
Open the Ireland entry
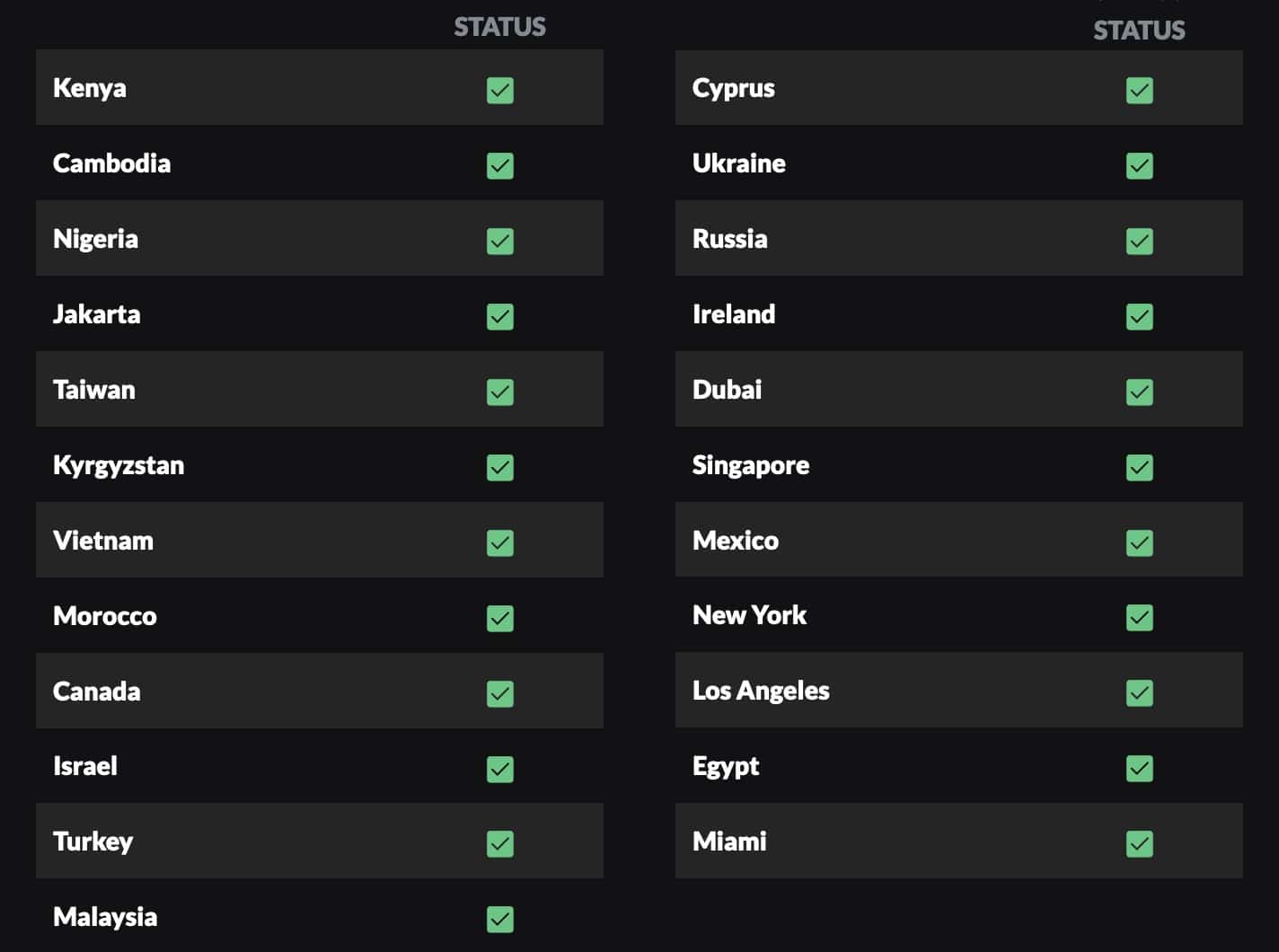click(958, 313)
